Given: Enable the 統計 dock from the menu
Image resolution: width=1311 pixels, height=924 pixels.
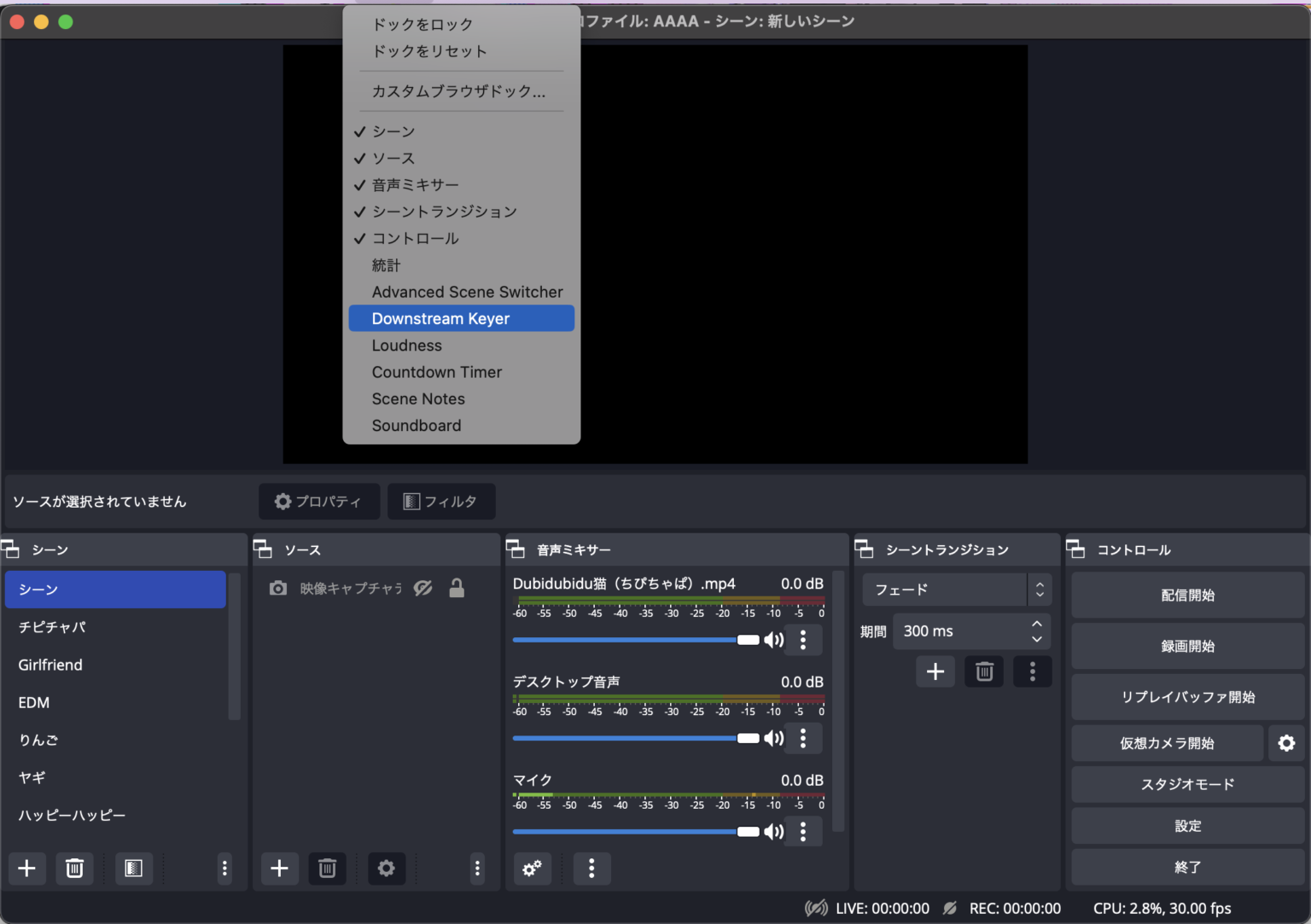Looking at the screenshot, I should (386, 264).
